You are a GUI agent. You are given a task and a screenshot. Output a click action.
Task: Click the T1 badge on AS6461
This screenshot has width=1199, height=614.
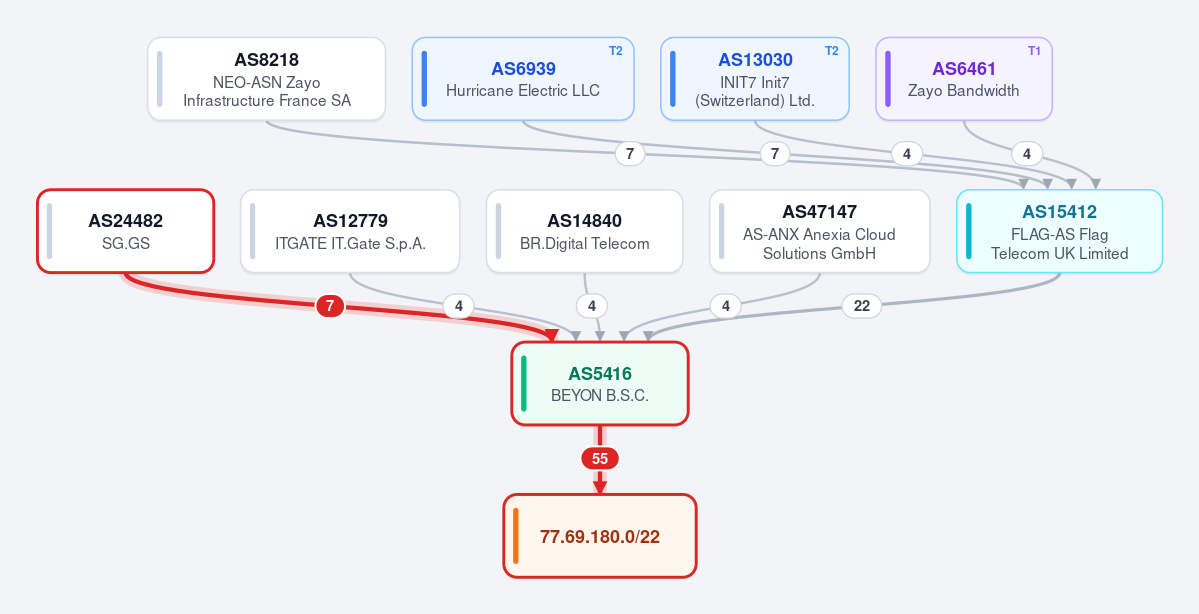click(1034, 51)
